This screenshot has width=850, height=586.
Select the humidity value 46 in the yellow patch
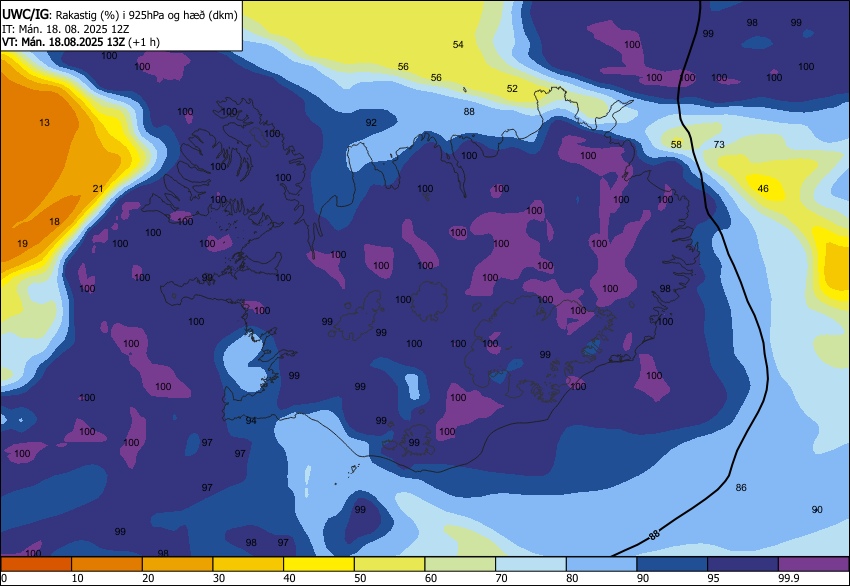tap(763, 189)
